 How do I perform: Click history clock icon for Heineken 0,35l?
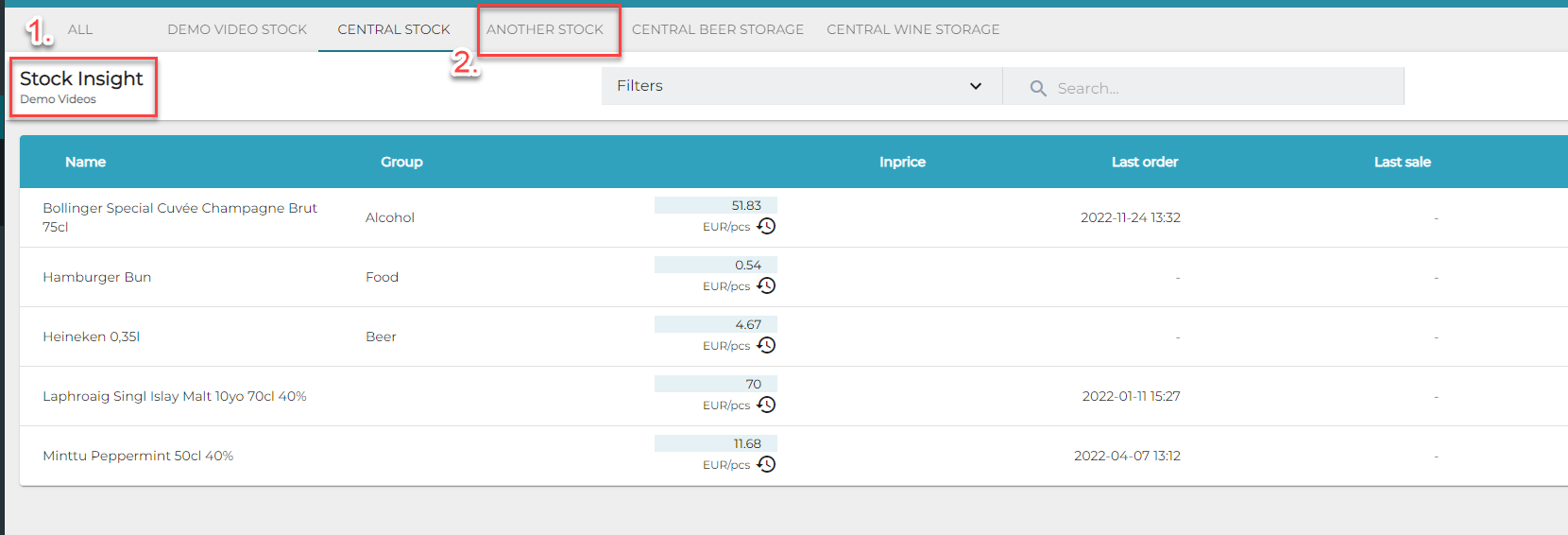pyautogui.click(x=766, y=345)
